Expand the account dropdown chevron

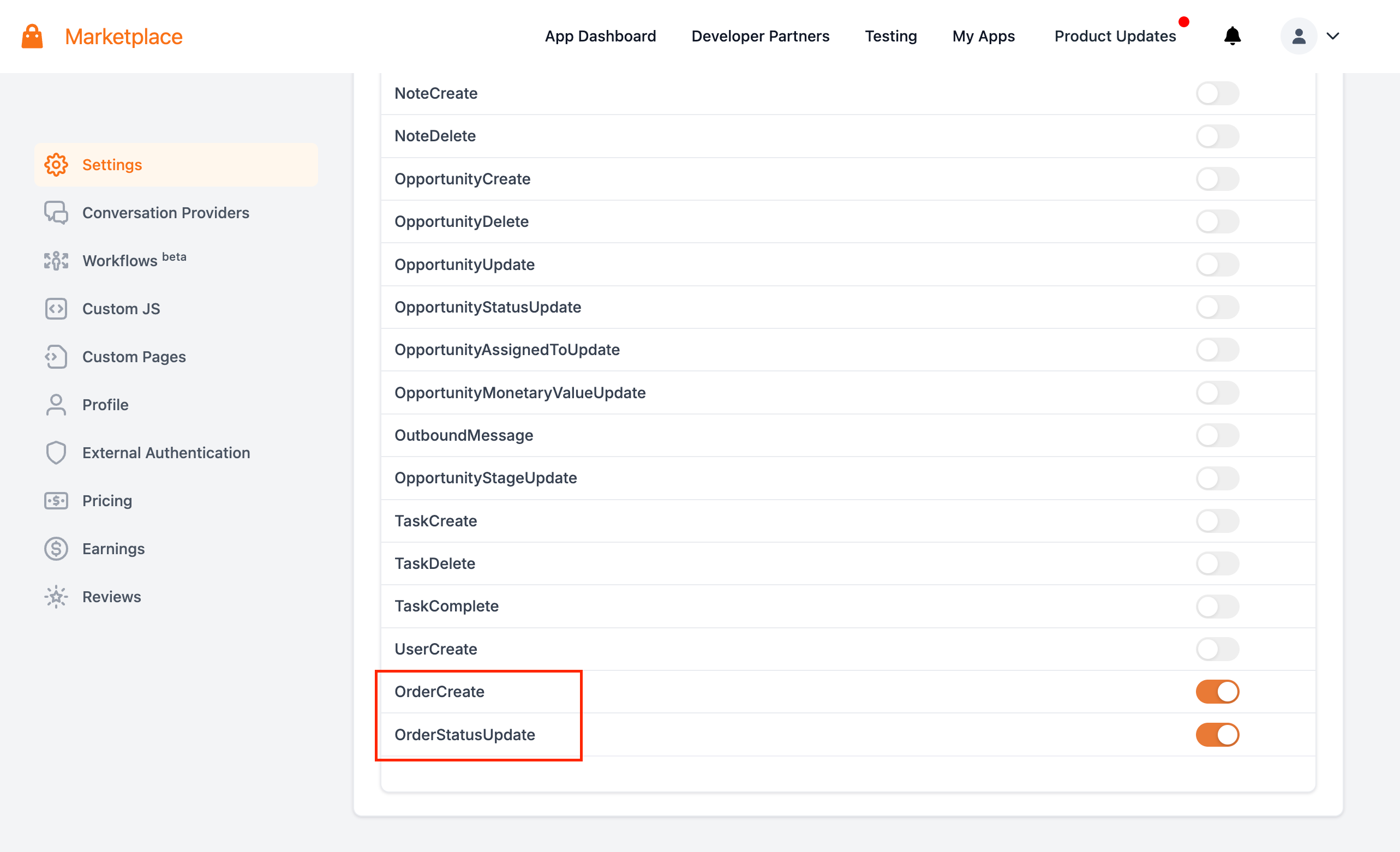click(x=1333, y=37)
